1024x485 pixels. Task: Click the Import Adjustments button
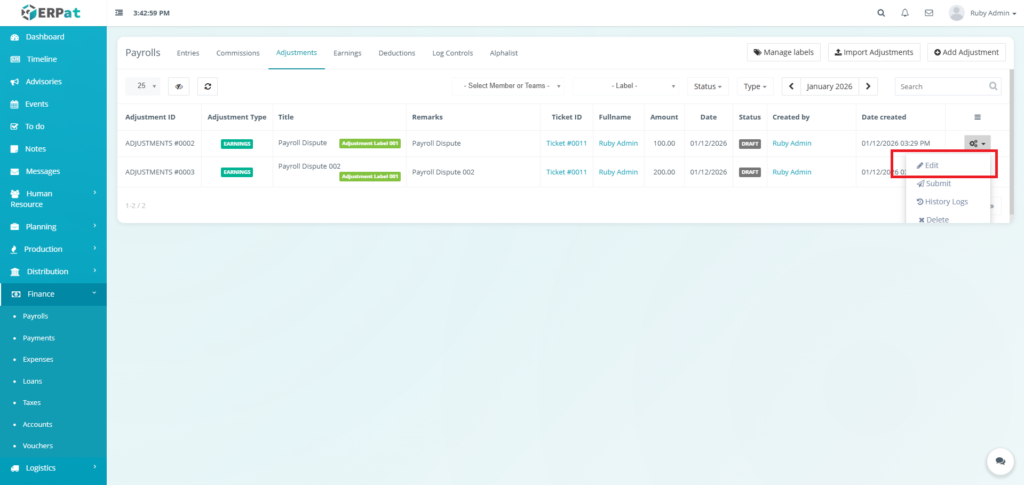(x=873, y=52)
